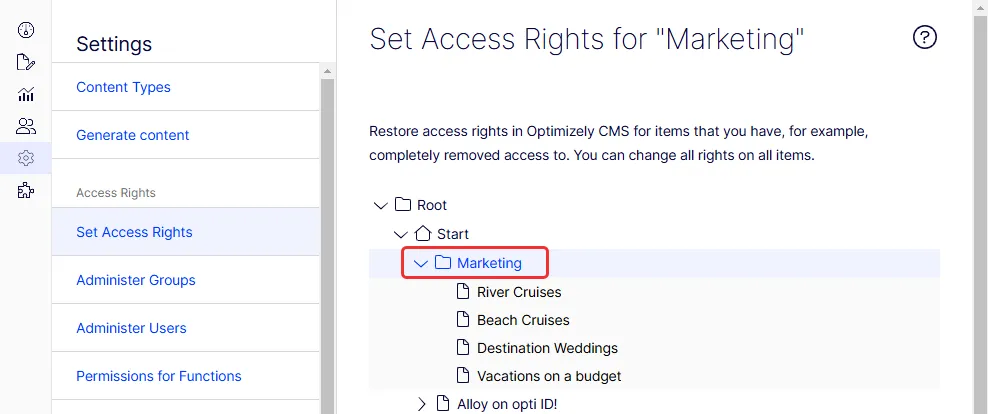
Task: Collapse the Start tree node
Action: click(400, 234)
